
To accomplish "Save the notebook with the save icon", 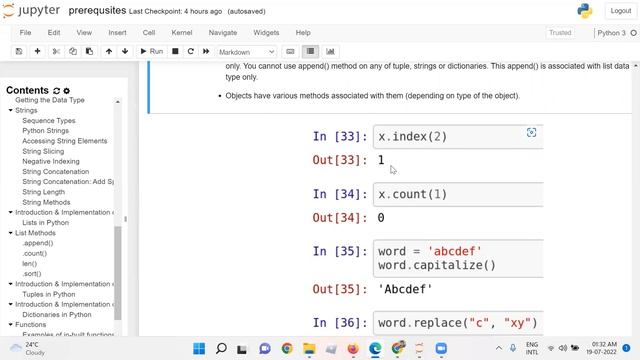I will 19,51.
